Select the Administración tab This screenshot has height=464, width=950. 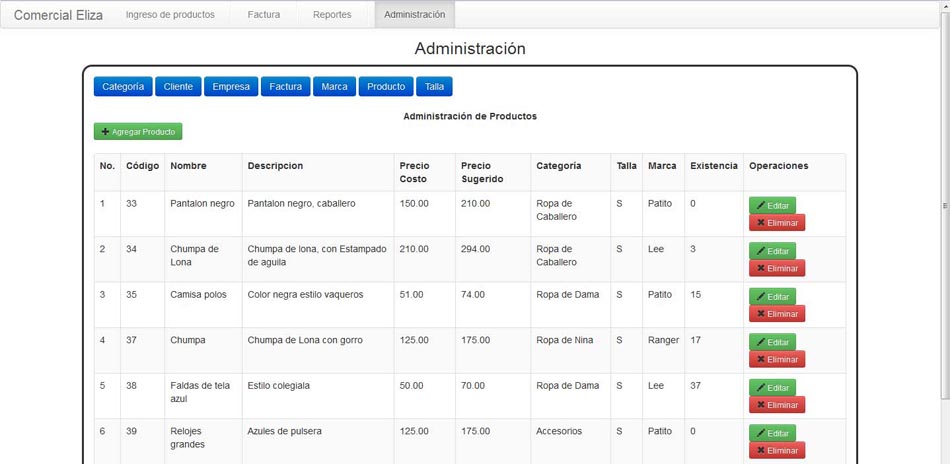coord(414,15)
